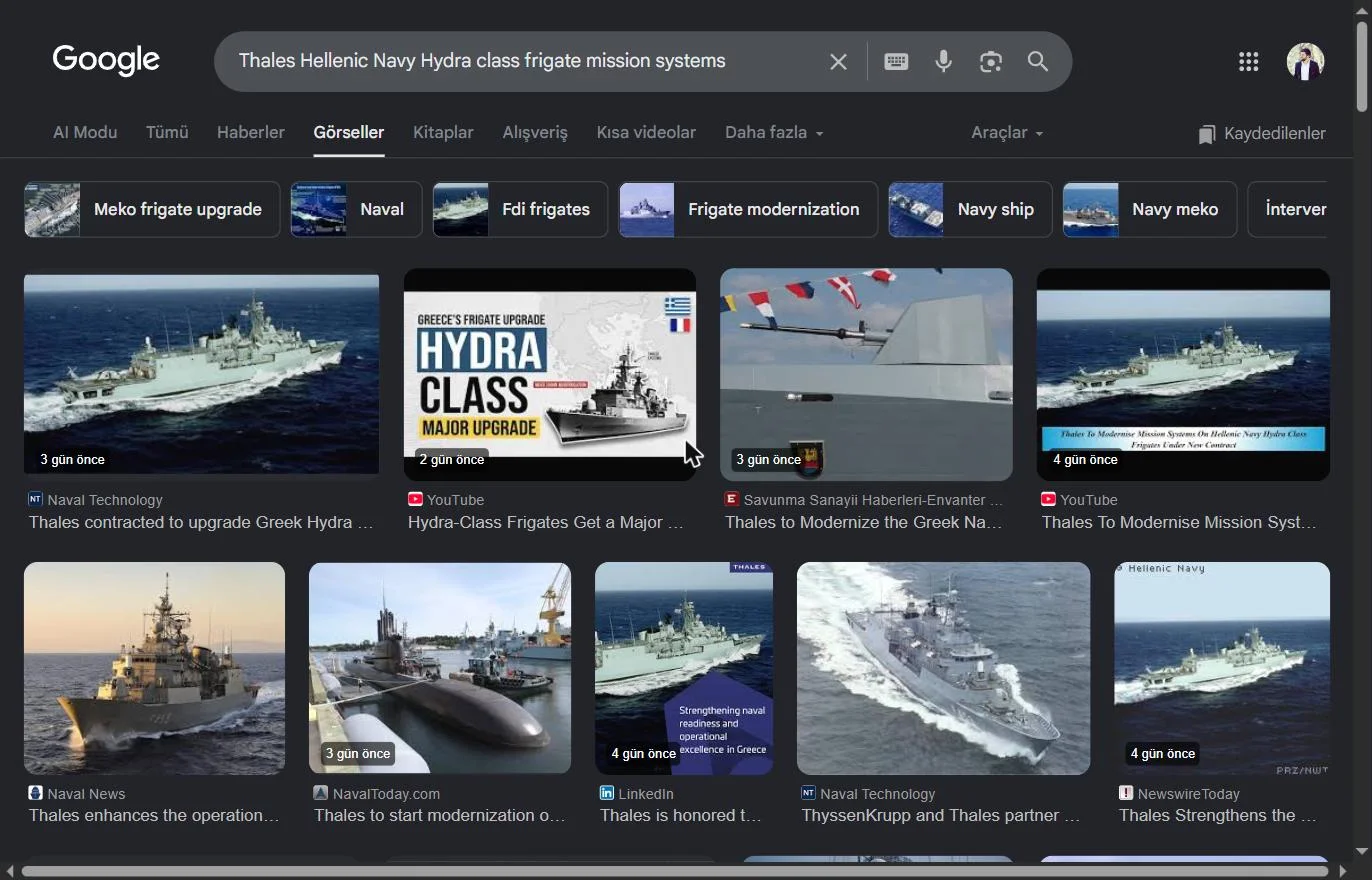The image size is (1372, 880).
Task: Click the vertical scrollbar thumb
Action: [1362, 65]
